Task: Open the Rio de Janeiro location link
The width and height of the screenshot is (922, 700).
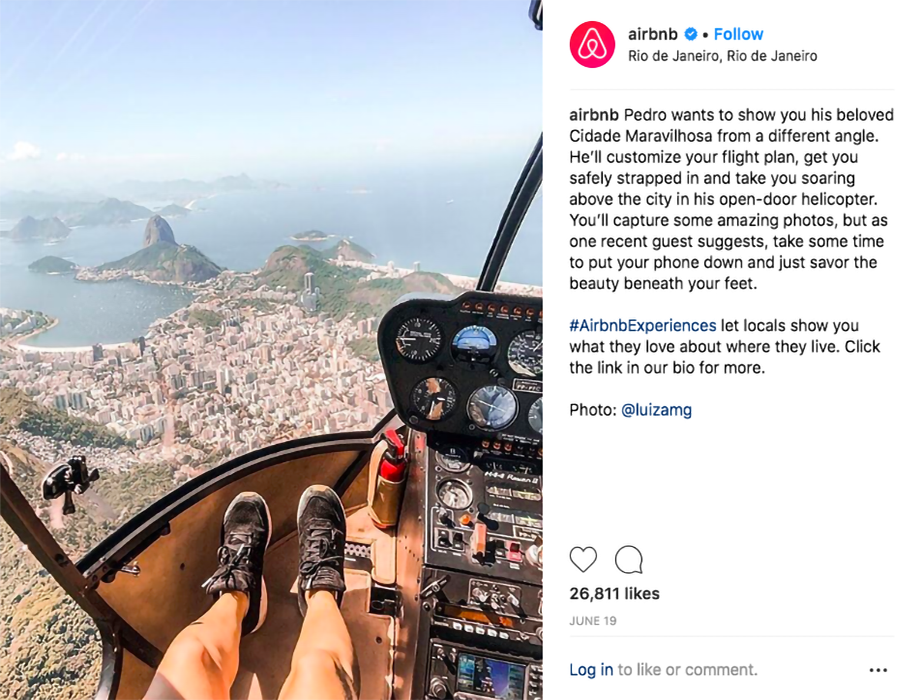Action: 723,56
